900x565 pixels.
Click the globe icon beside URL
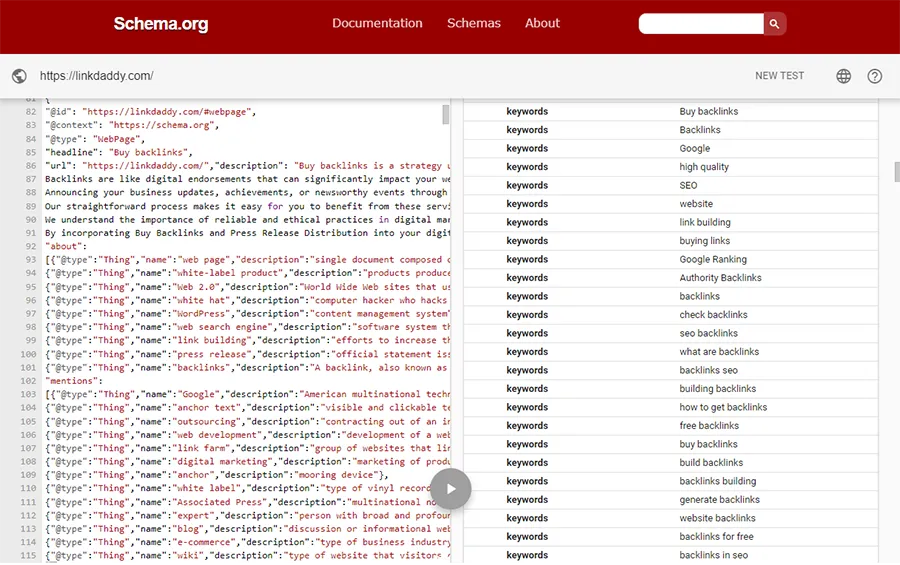click(x=20, y=76)
